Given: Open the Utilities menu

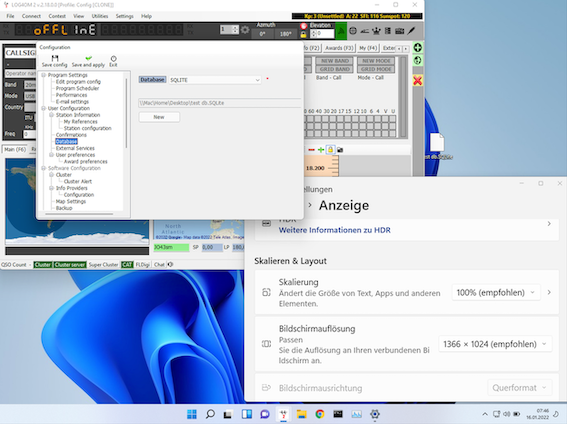Looking at the screenshot, I should 100,16.
